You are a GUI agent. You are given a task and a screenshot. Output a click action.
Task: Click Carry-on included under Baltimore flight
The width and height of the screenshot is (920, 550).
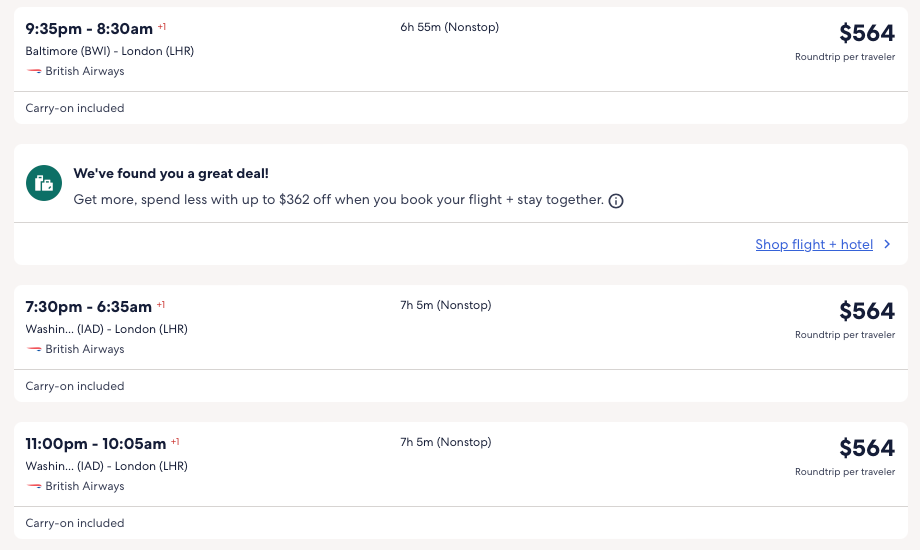click(x=75, y=108)
